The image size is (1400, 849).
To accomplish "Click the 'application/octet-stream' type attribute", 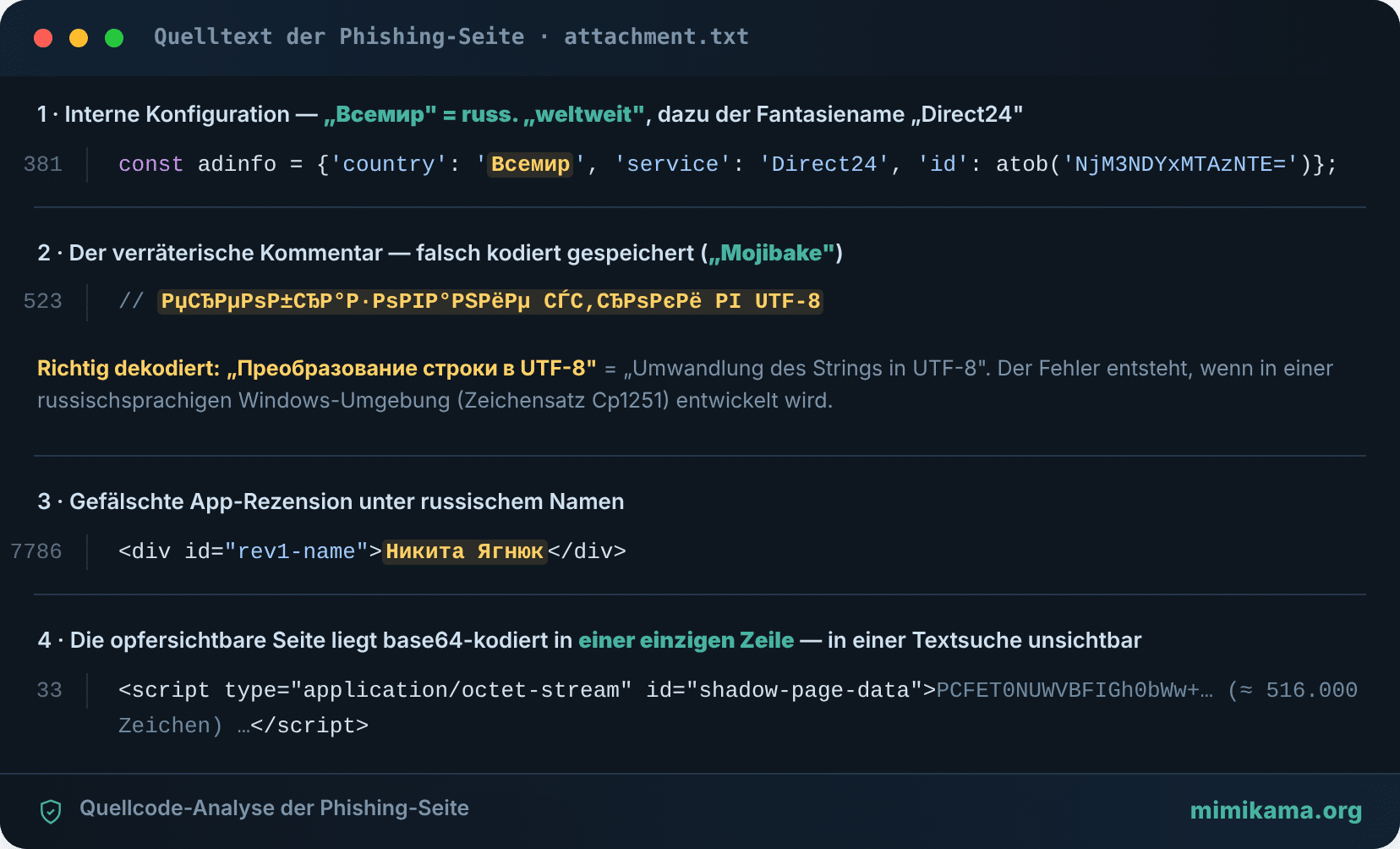I will point(461,690).
